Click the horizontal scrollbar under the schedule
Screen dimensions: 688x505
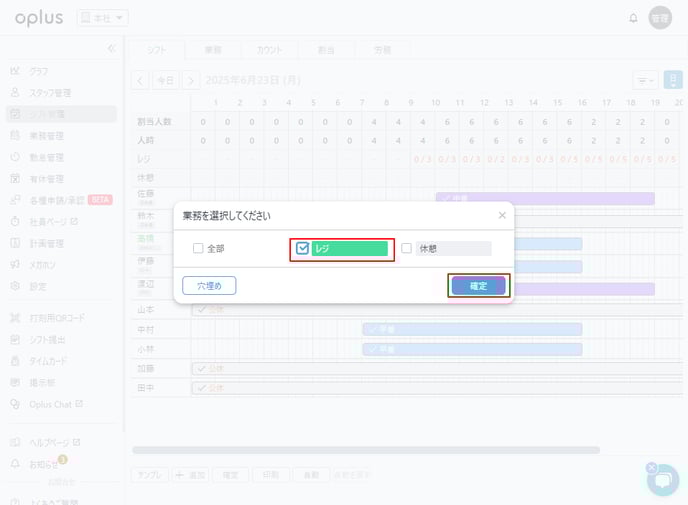coord(365,450)
